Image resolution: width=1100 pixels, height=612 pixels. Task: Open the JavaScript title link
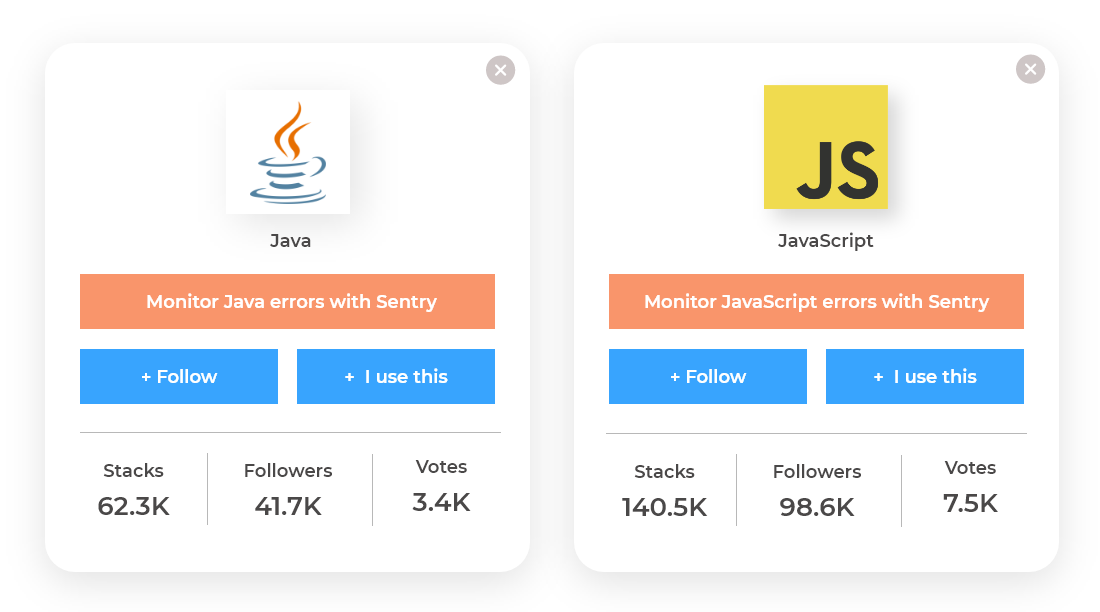[x=826, y=241]
